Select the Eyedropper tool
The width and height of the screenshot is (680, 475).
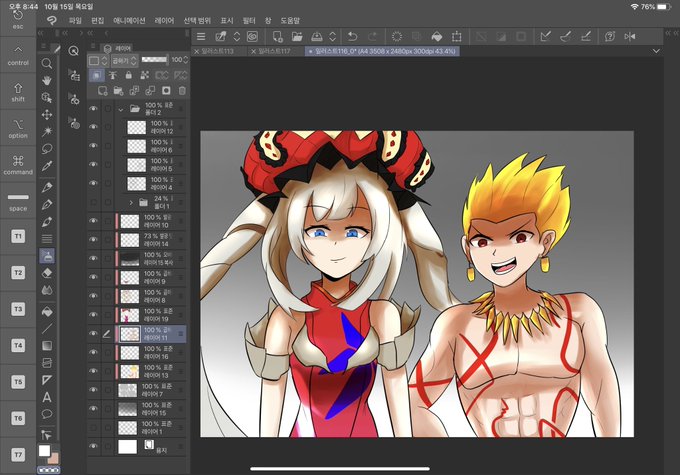pyautogui.click(x=47, y=166)
